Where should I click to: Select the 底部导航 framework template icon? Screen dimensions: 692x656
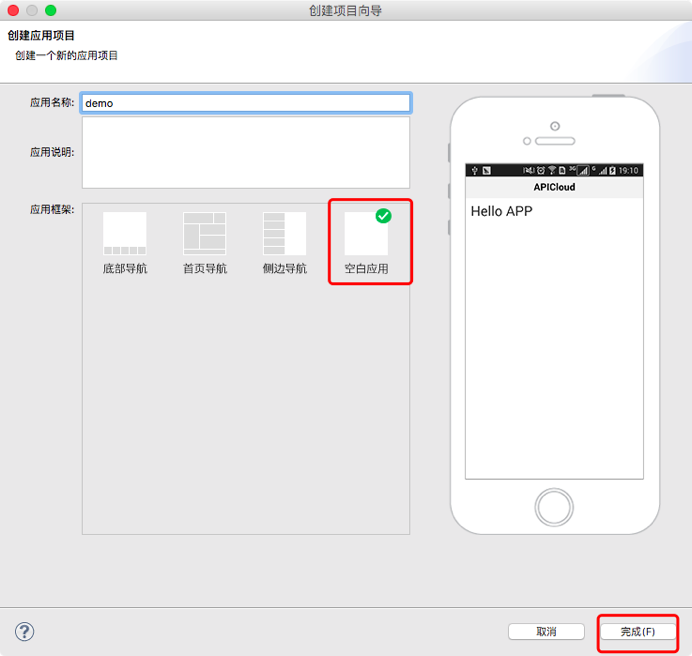click(x=124, y=233)
